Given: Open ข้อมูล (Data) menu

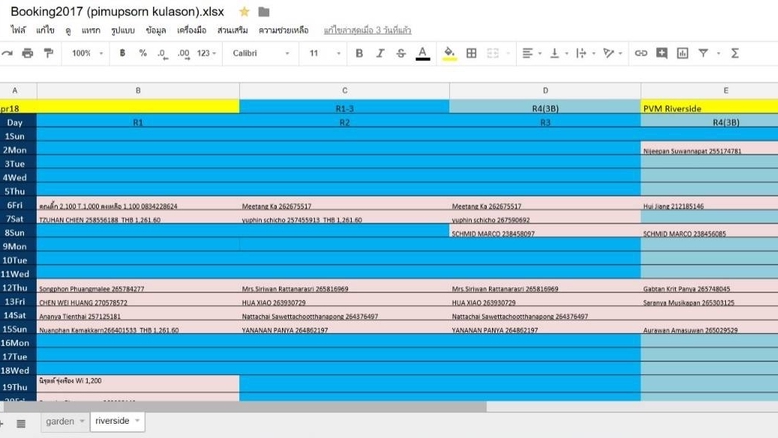Looking at the screenshot, I should click(156, 30).
